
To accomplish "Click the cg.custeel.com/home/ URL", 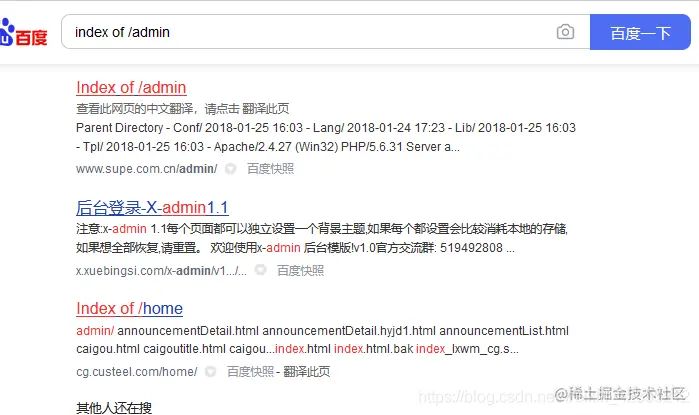I will pyautogui.click(x=137, y=371).
